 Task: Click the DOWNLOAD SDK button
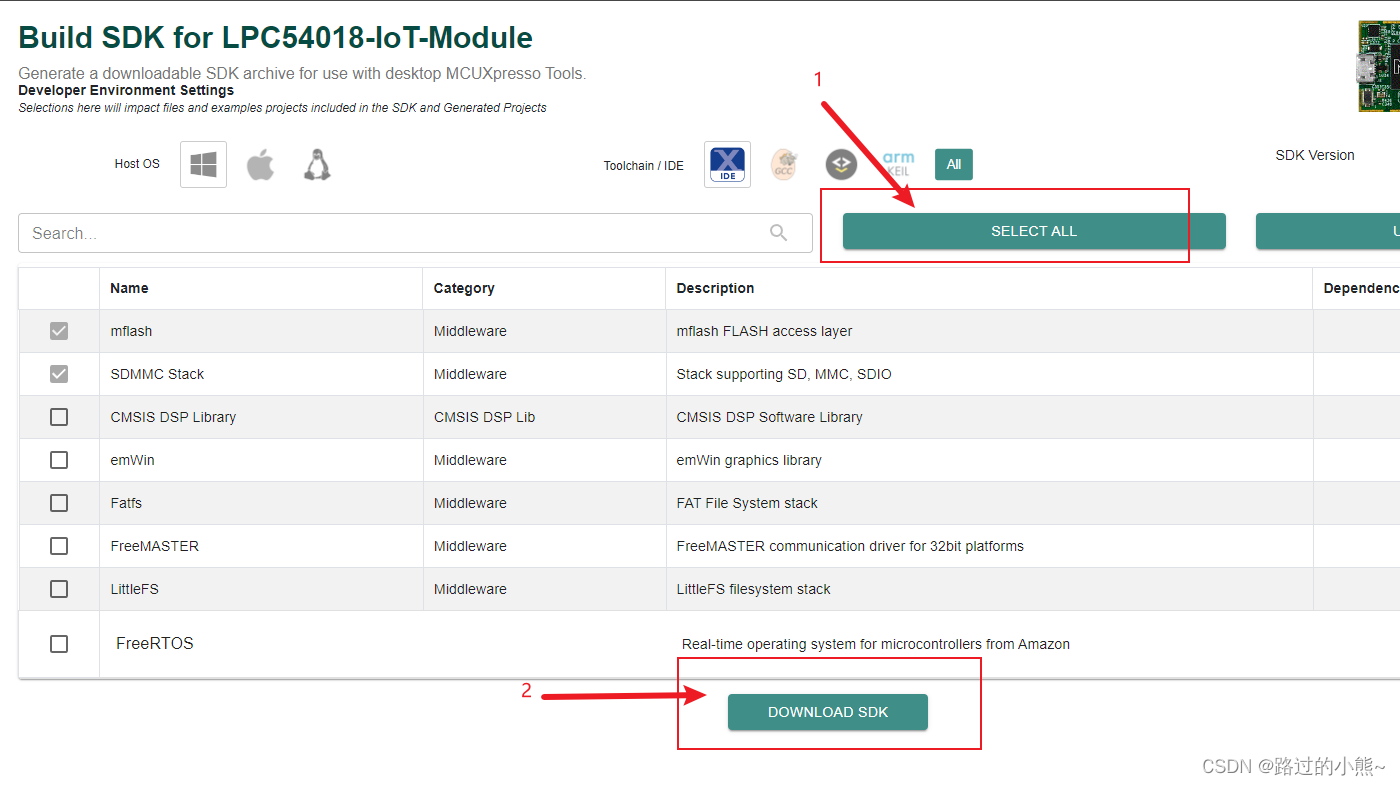coord(828,712)
